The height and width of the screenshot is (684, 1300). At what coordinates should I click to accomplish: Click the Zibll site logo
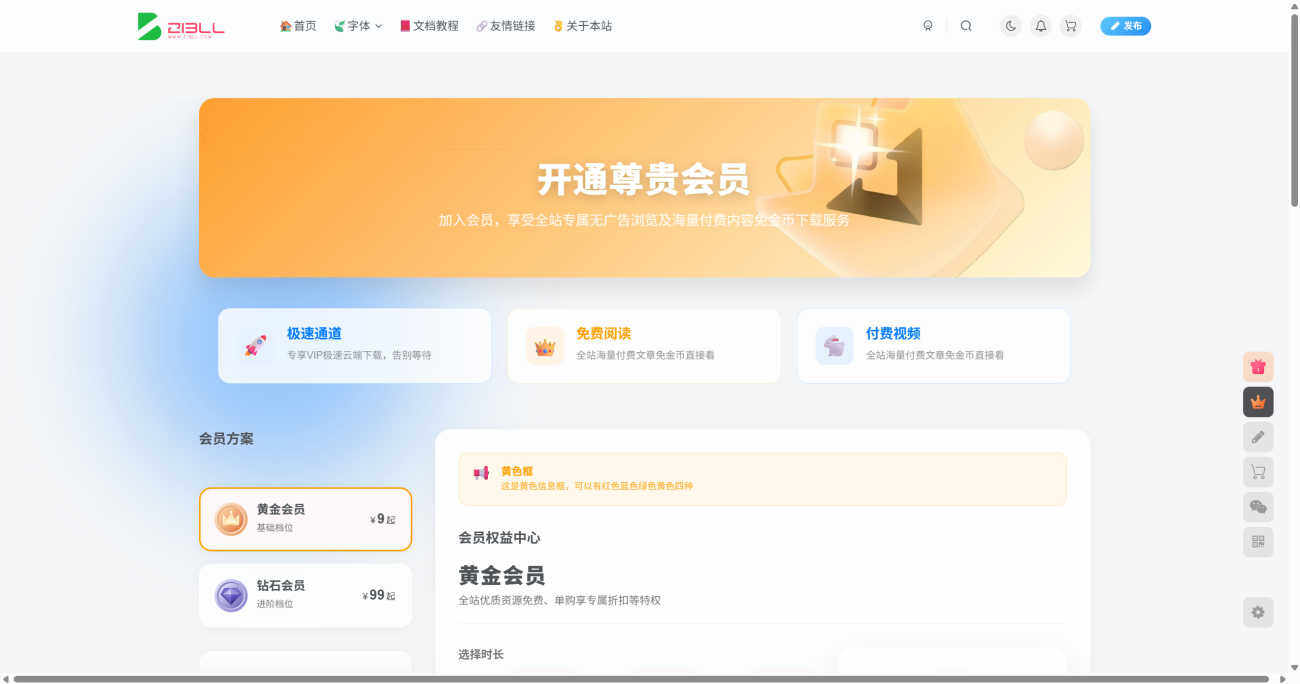(181, 26)
